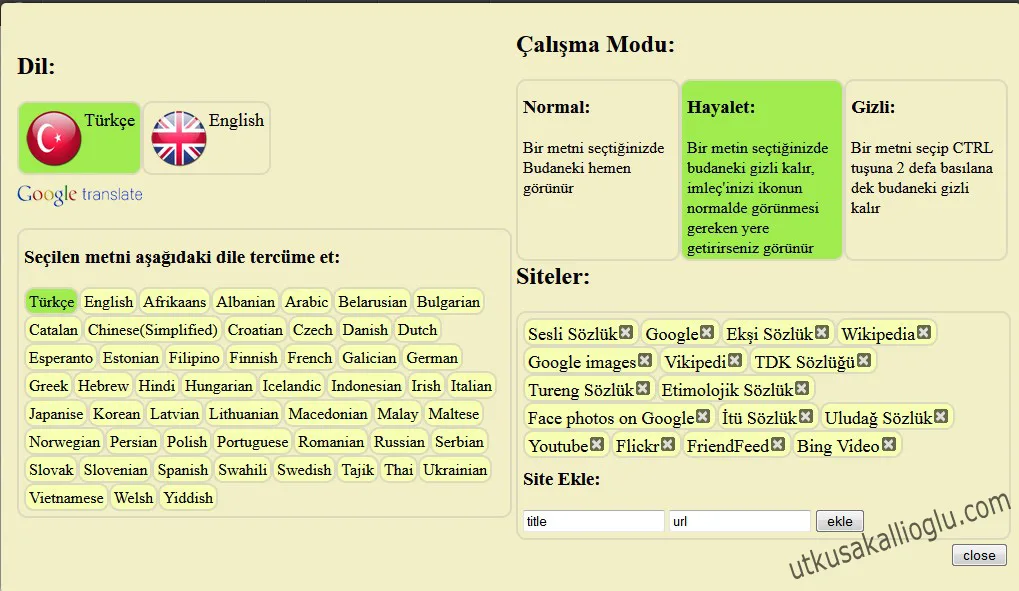The width and height of the screenshot is (1019, 591).
Task: Remove Ekşi Sözlük via its x icon
Action: click(x=822, y=333)
